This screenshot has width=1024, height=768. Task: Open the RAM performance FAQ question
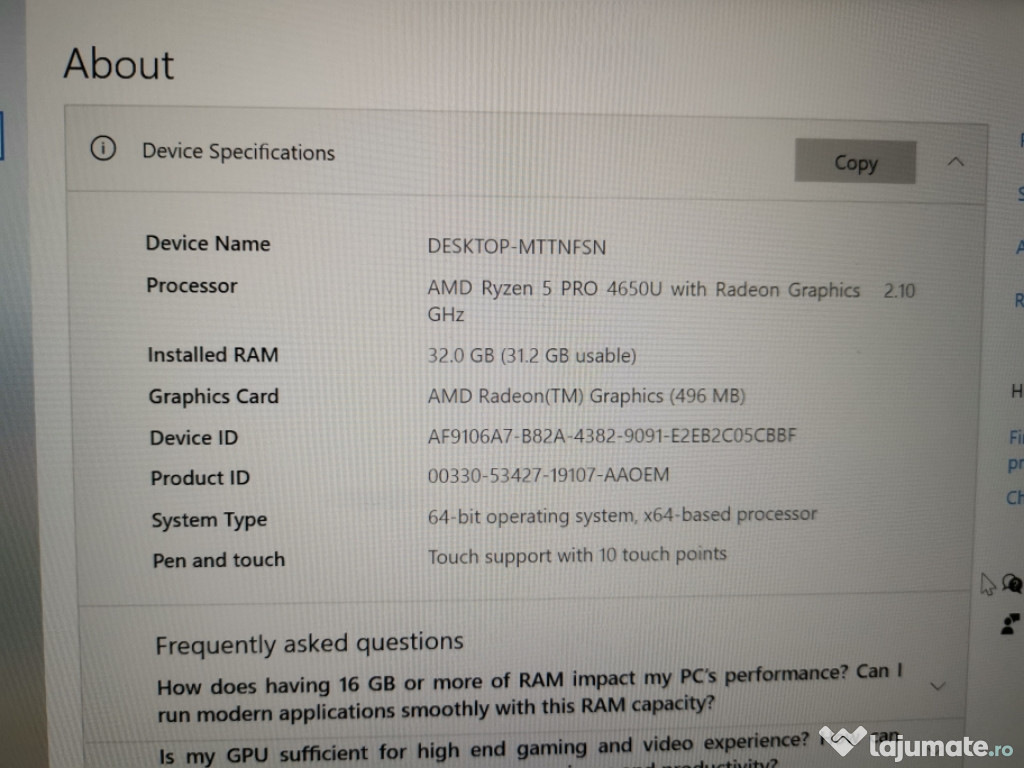(x=529, y=693)
